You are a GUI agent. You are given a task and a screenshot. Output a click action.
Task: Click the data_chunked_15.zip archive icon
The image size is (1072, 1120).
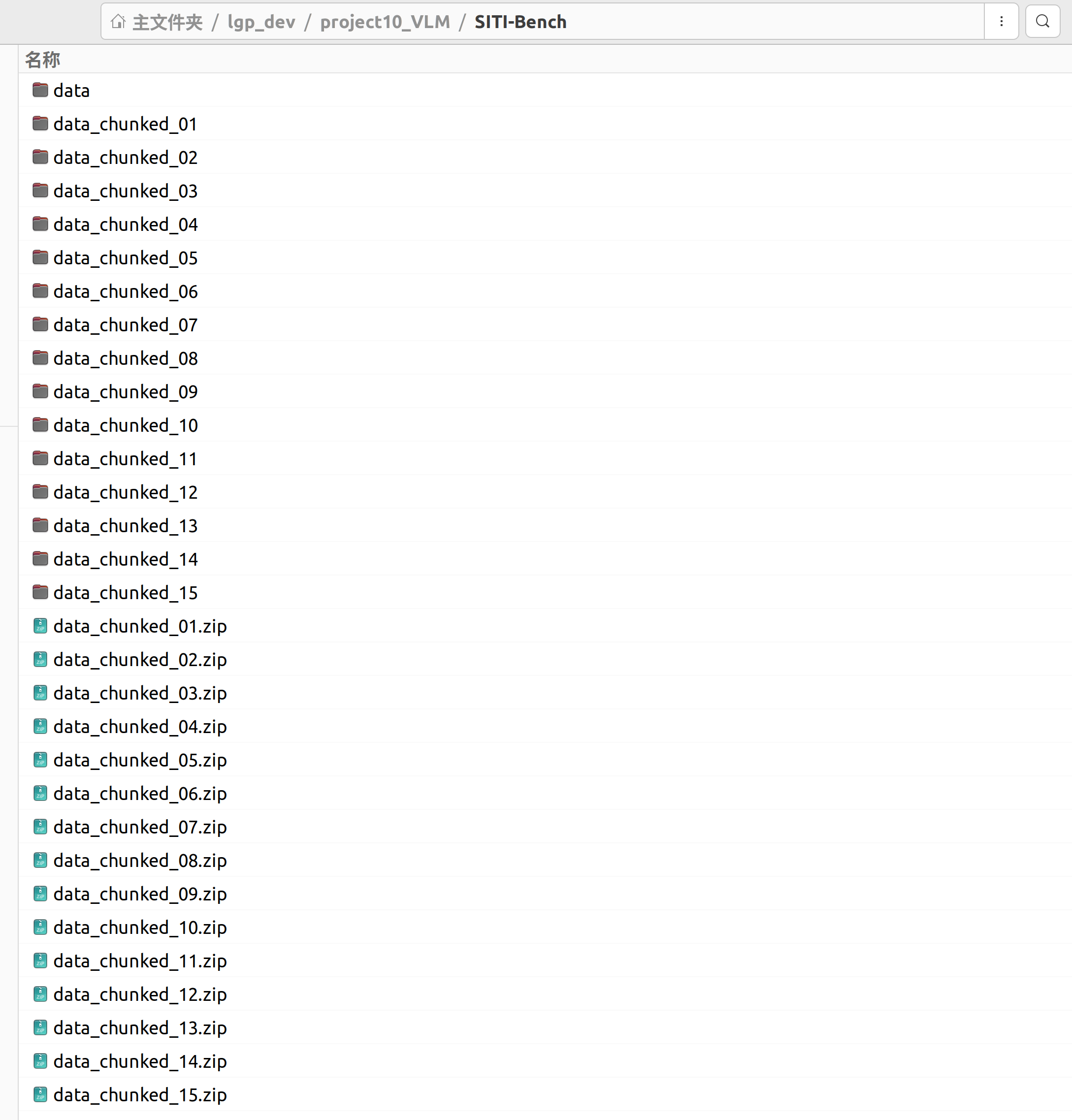pos(40,1095)
